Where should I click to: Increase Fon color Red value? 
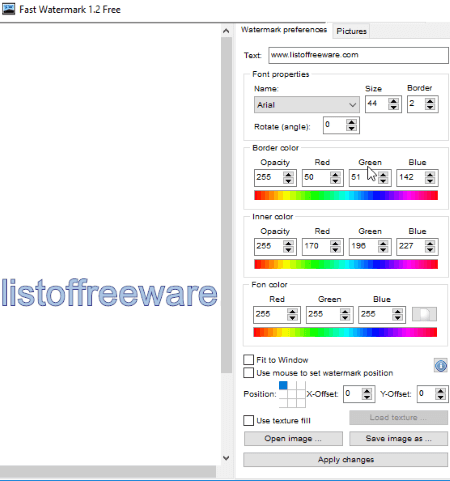pyautogui.click(x=292, y=311)
